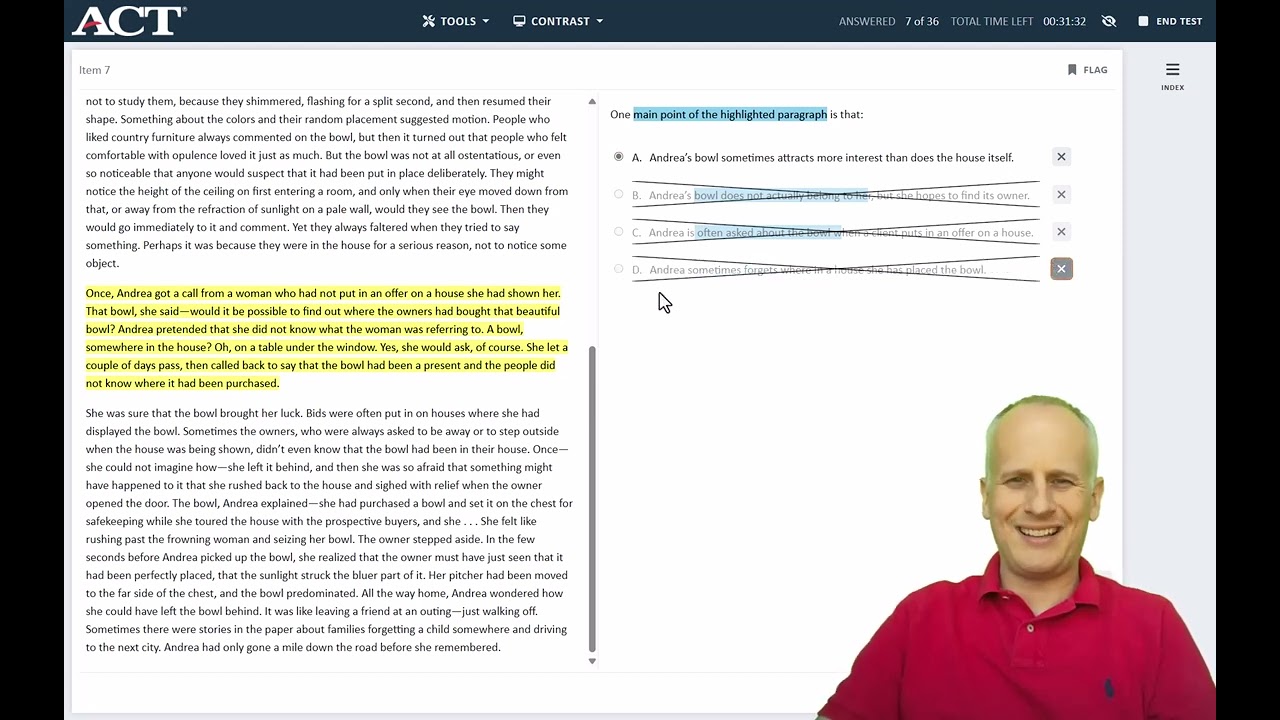The image size is (1280, 720).
Task: Toggle eliminate X for answer C
Action: 1061,232
